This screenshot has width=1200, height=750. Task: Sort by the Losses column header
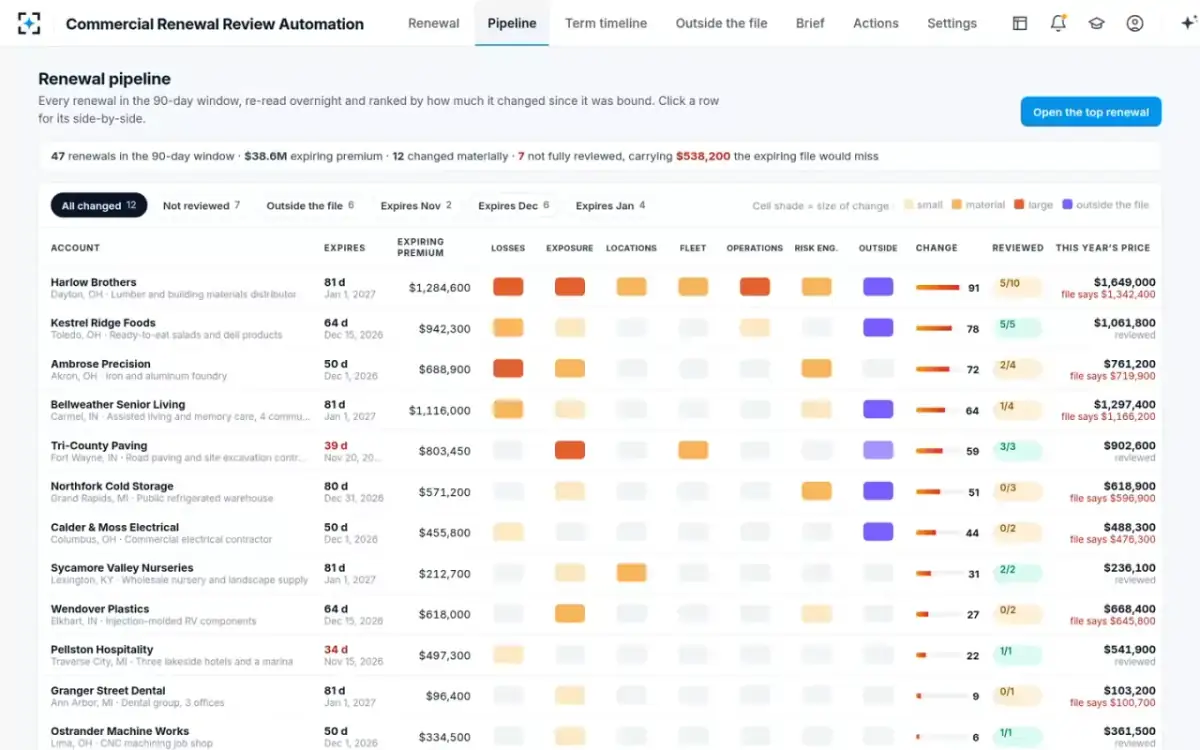[x=508, y=248]
